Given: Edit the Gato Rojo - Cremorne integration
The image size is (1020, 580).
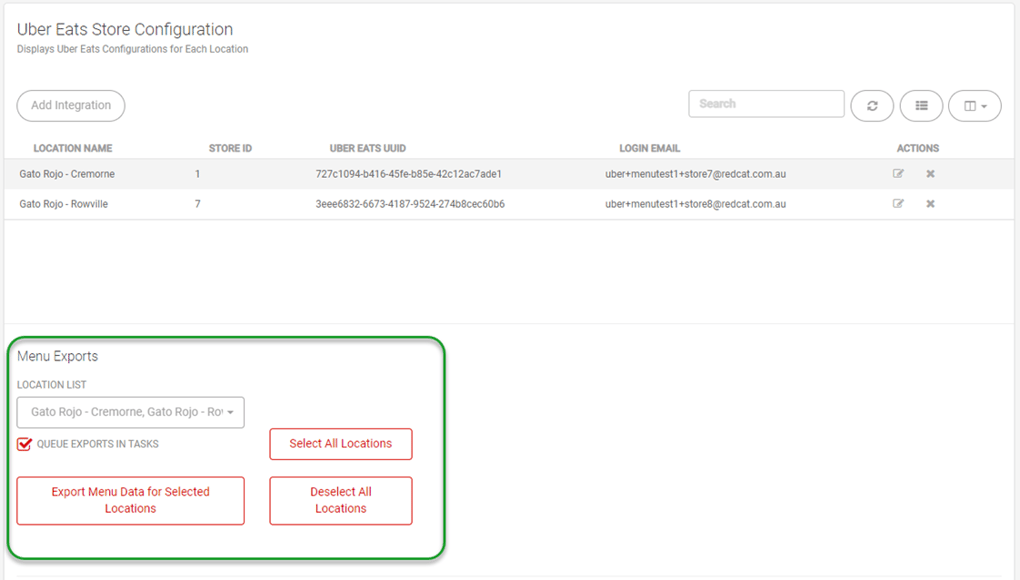Looking at the screenshot, I should [x=898, y=174].
